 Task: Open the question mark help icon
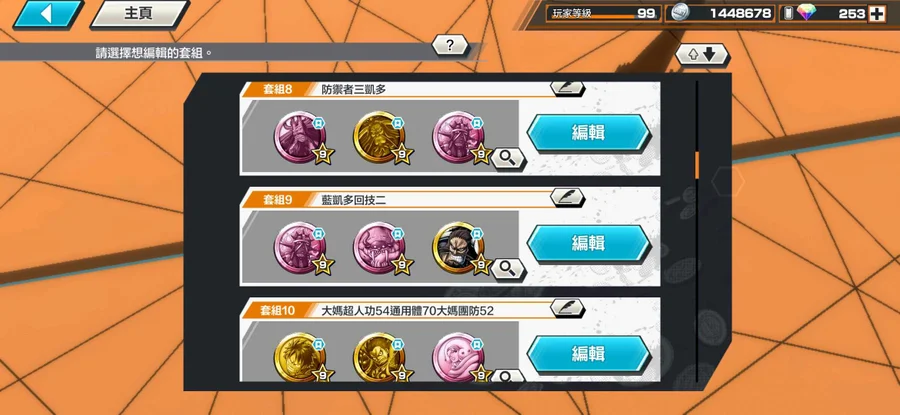coord(449,45)
